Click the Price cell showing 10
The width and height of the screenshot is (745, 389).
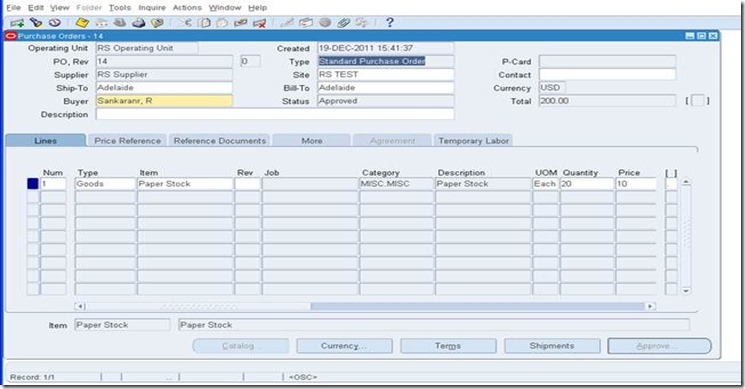click(x=636, y=184)
